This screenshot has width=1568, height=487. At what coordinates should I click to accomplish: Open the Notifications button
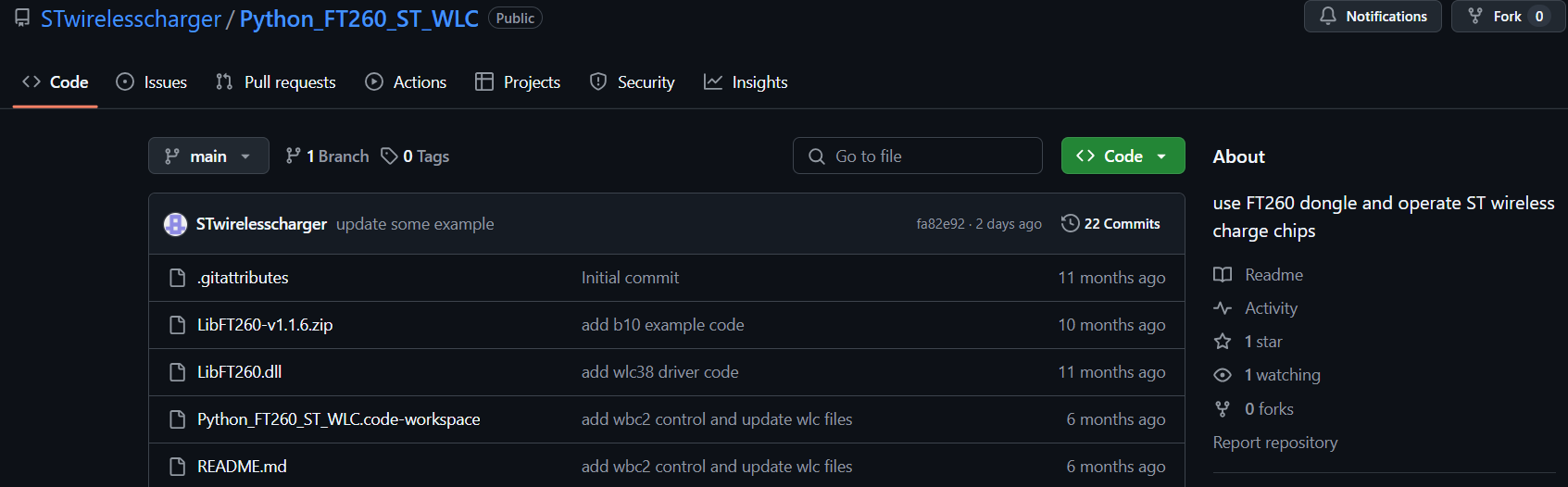pos(1373,17)
